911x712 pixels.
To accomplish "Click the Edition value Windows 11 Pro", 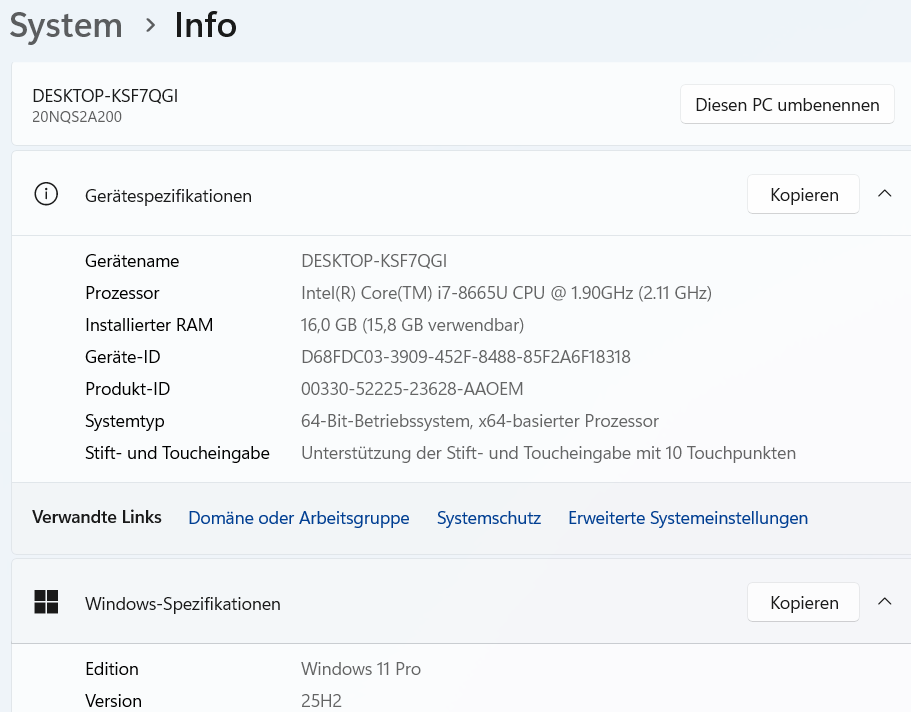I will [361, 669].
